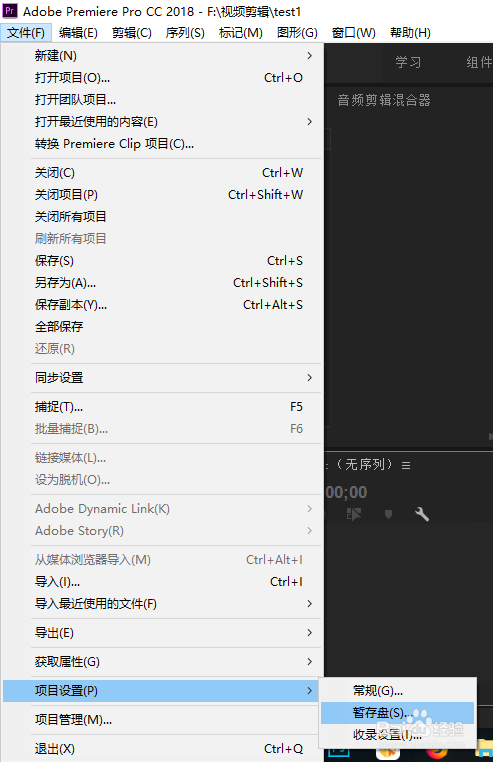The width and height of the screenshot is (493, 762).
Task: Expand 打开最近使用的内容(E) submenu
Action: click(163, 121)
